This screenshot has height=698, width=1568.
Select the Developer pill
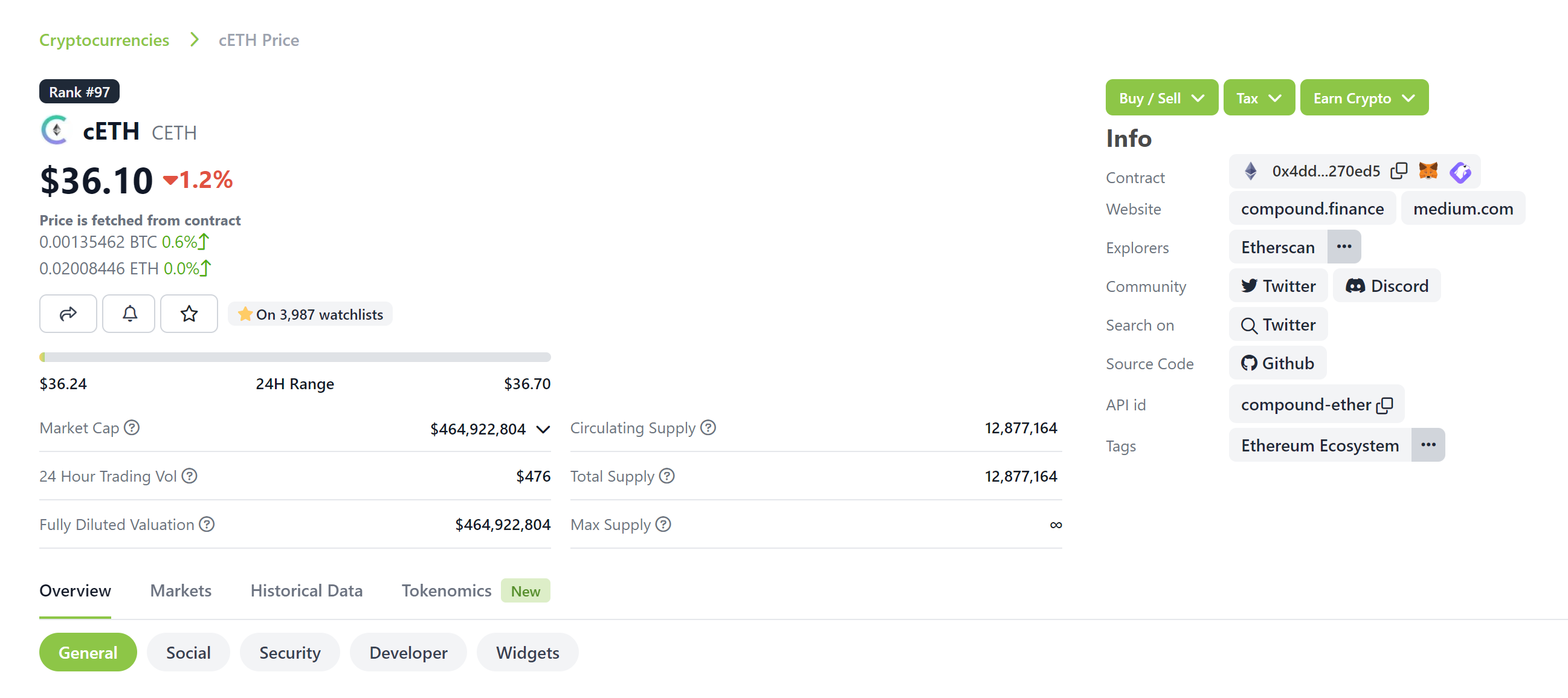[408, 652]
